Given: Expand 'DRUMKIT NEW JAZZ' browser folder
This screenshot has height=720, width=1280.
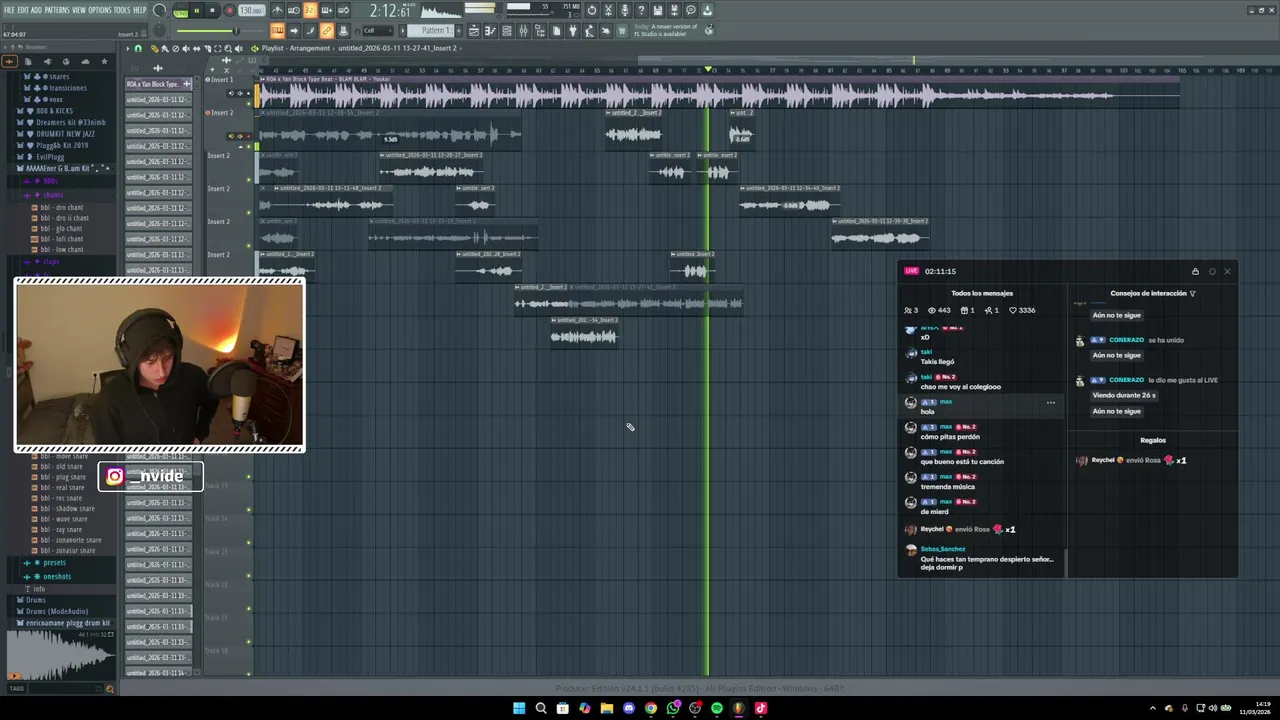Looking at the screenshot, I should pyautogui.click(x=65, y=134).
